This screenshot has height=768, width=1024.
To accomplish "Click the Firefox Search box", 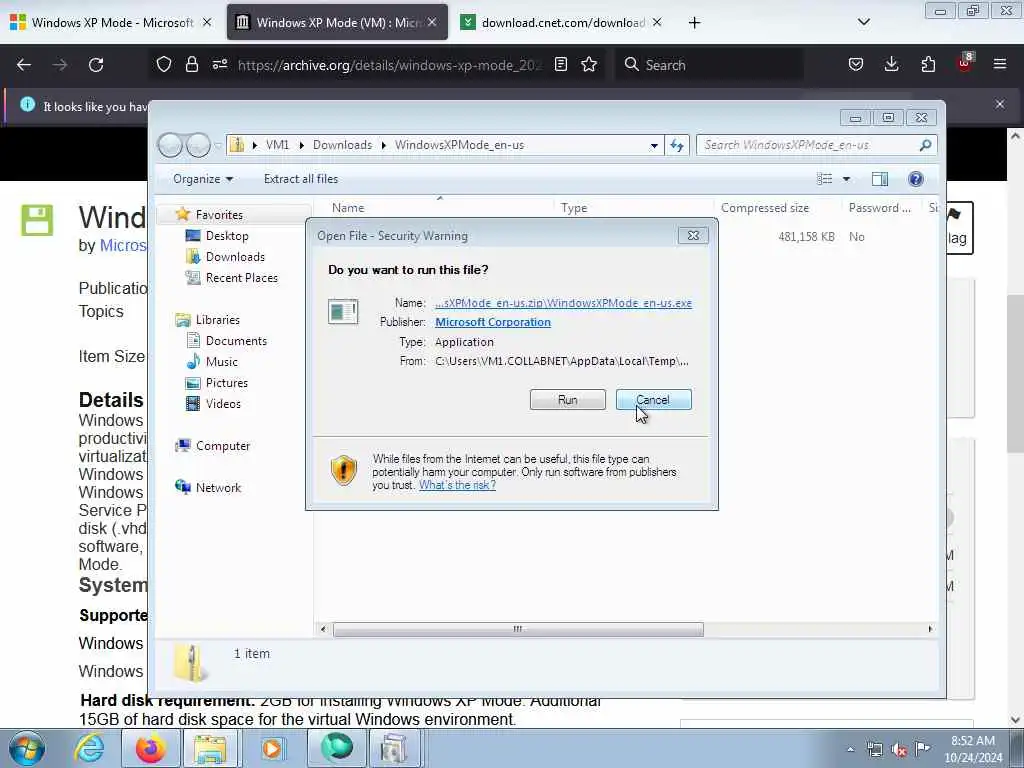I will [709, 65].
